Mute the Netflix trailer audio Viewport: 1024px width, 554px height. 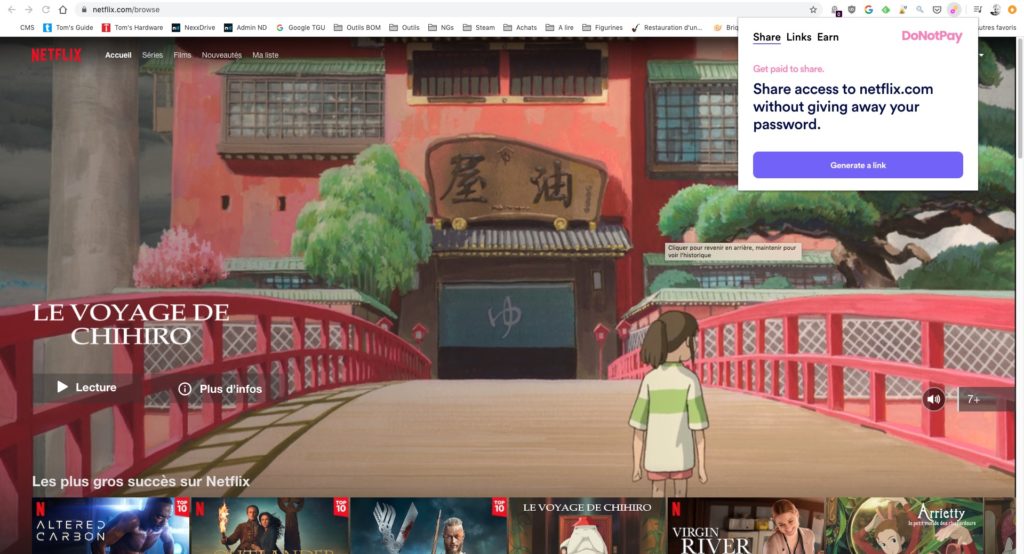(x=934, y=399)
